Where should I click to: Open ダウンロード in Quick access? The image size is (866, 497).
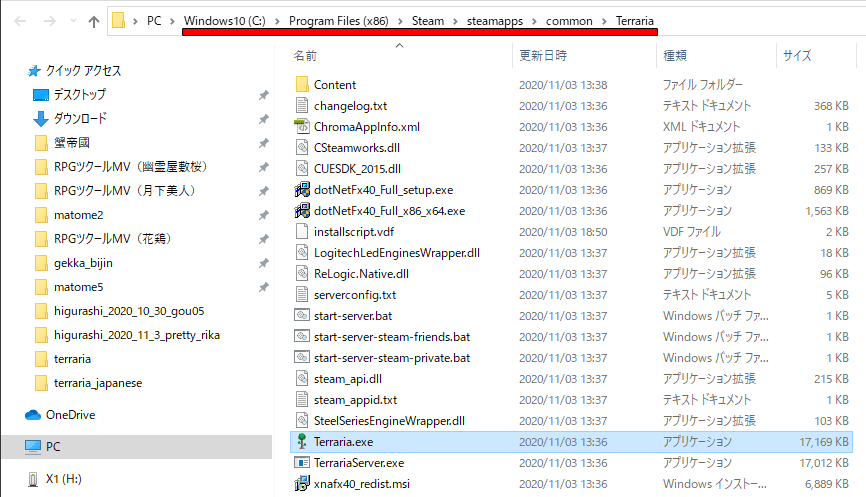click(x=80, y=118)
